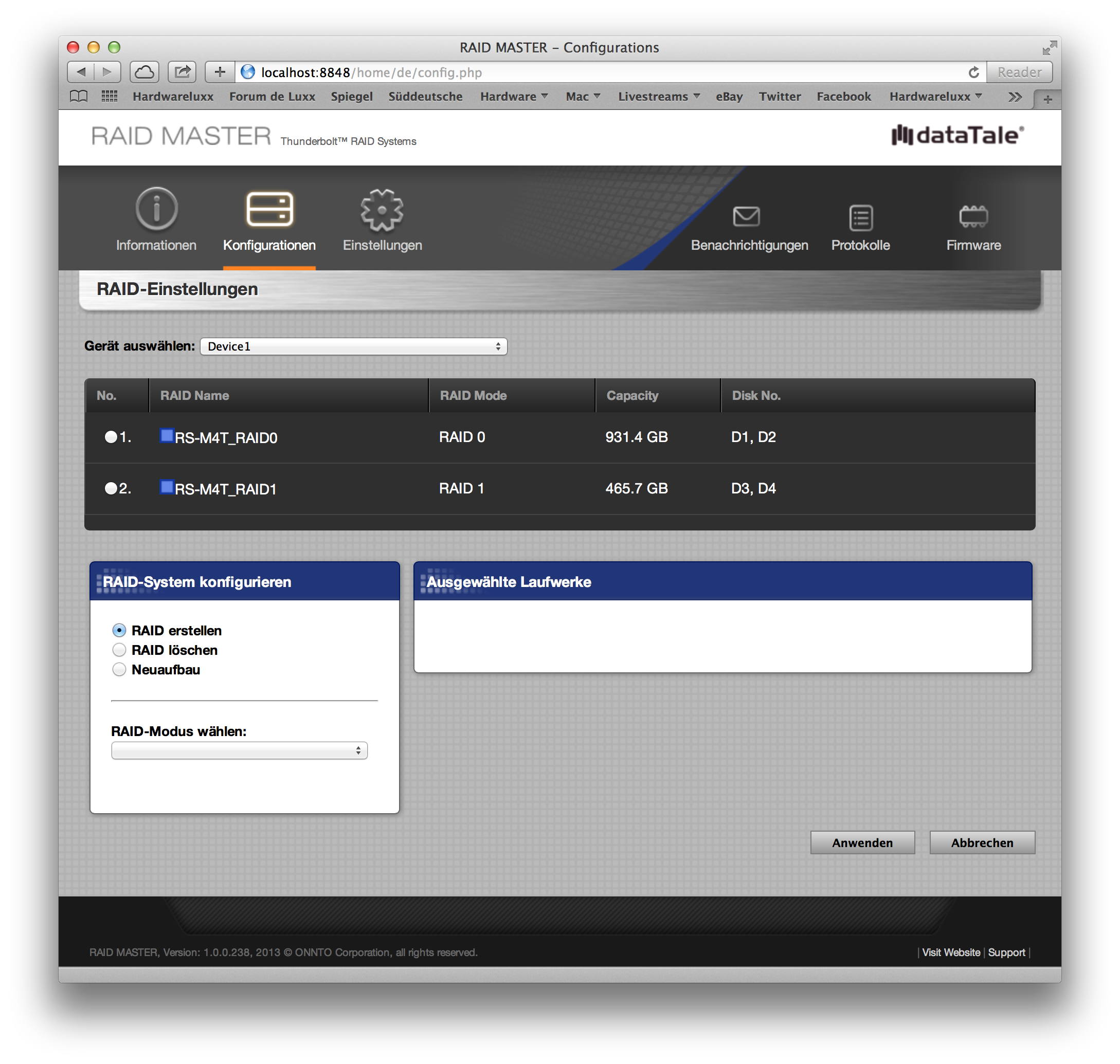Open the Twitter bookmark
This screenshot has height=1064, width=1120.
[x=780, y=97]
